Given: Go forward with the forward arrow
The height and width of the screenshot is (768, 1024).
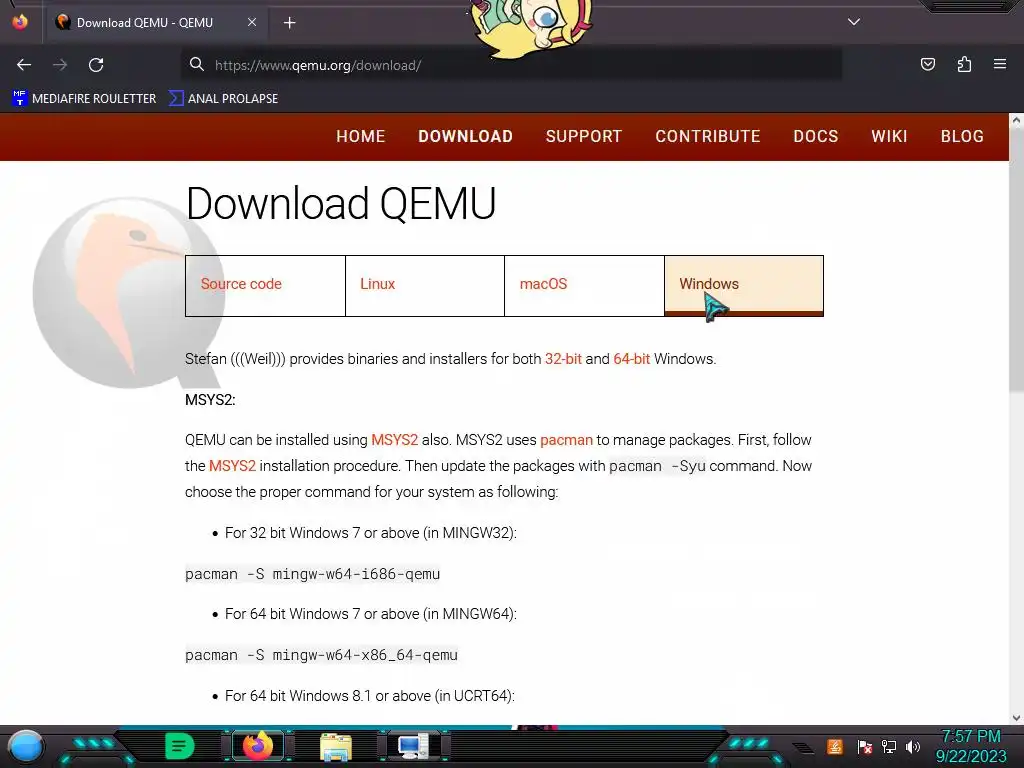Looking at the screenshot, I should 60,65.
